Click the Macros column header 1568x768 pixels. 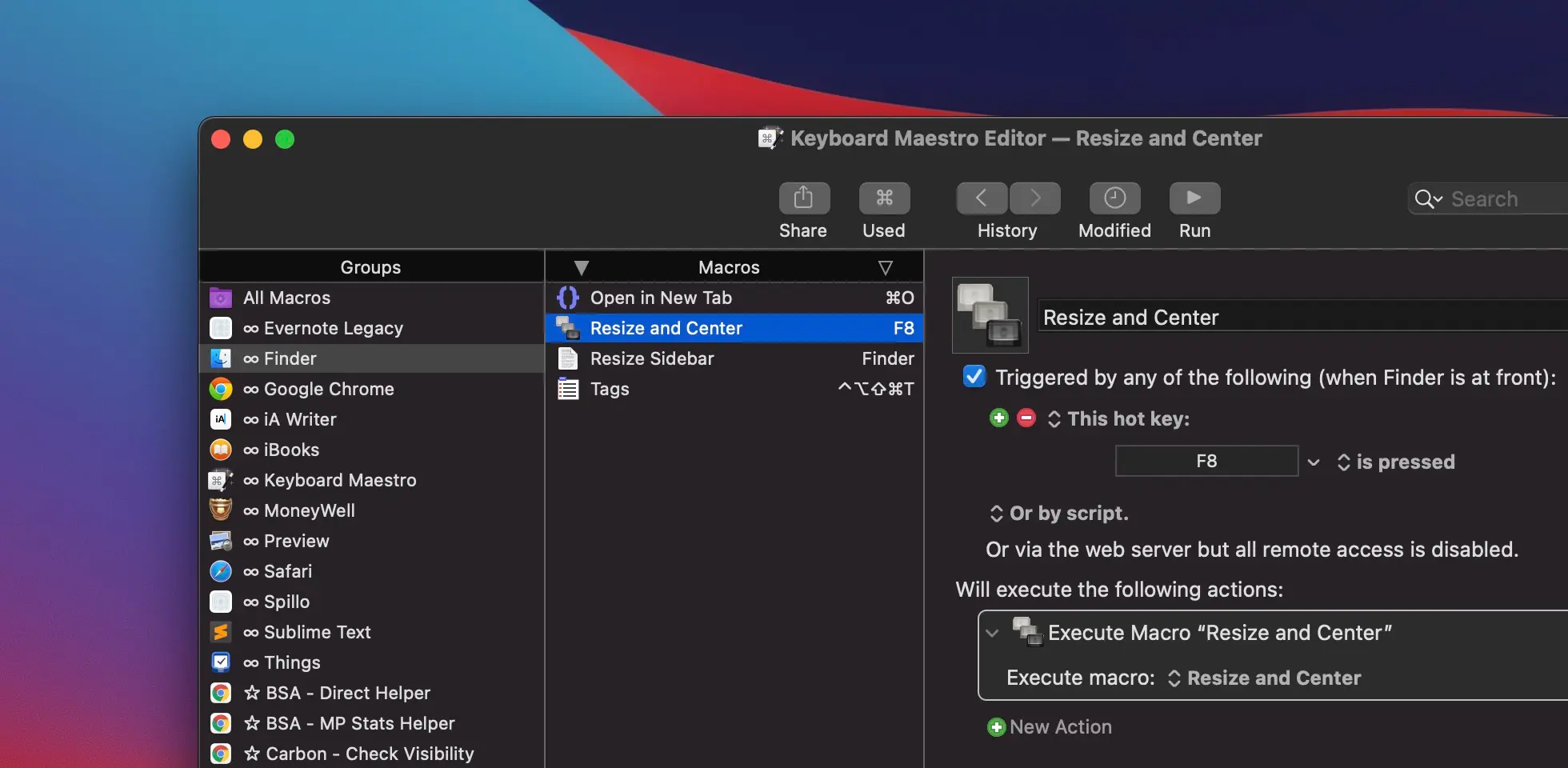click(x=728, y=266)
